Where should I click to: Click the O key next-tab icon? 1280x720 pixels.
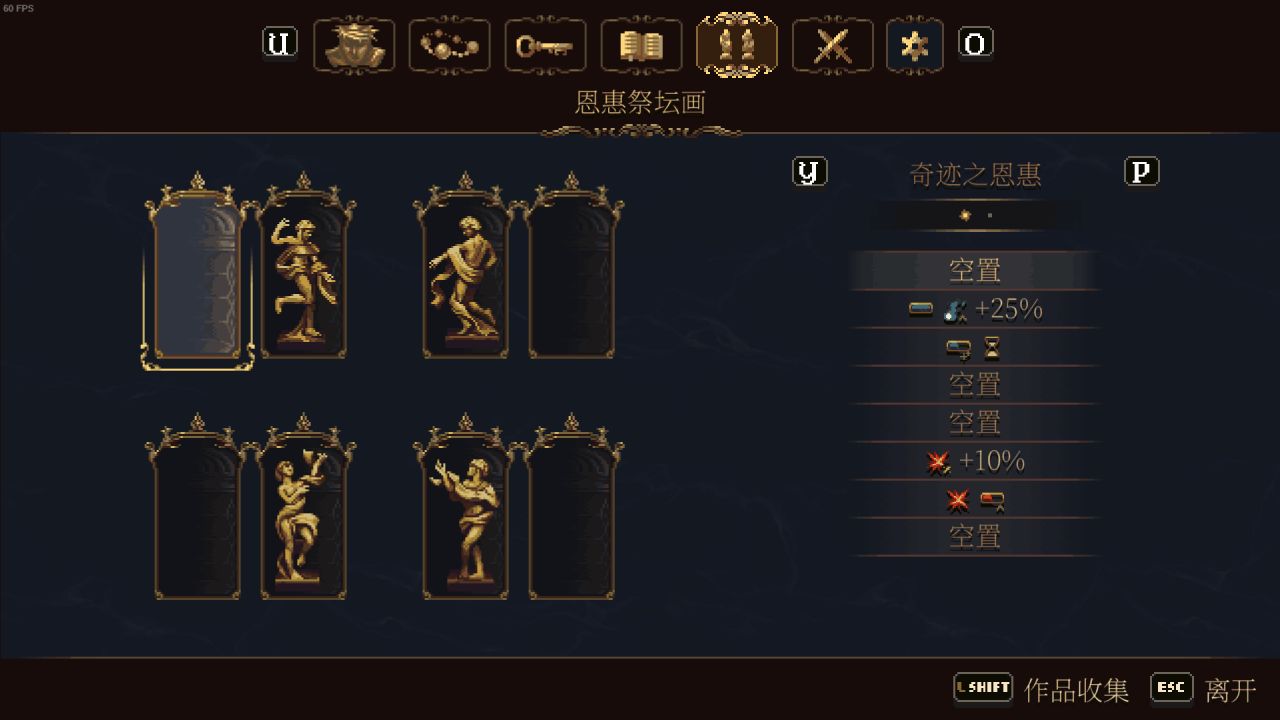[x=976, y=43]
